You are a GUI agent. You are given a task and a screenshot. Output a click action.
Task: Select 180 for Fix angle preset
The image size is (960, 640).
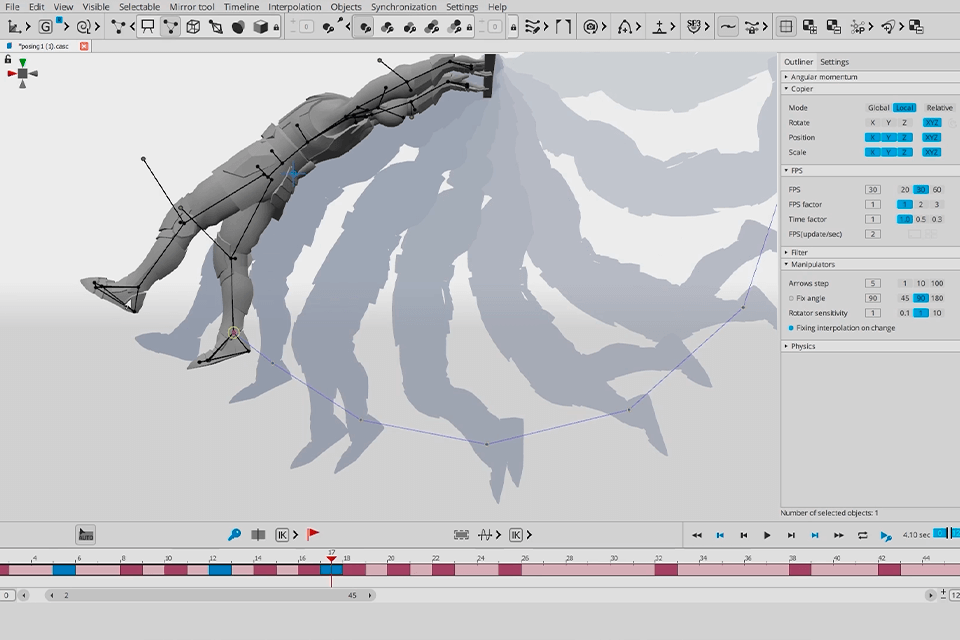pos(937,298)
